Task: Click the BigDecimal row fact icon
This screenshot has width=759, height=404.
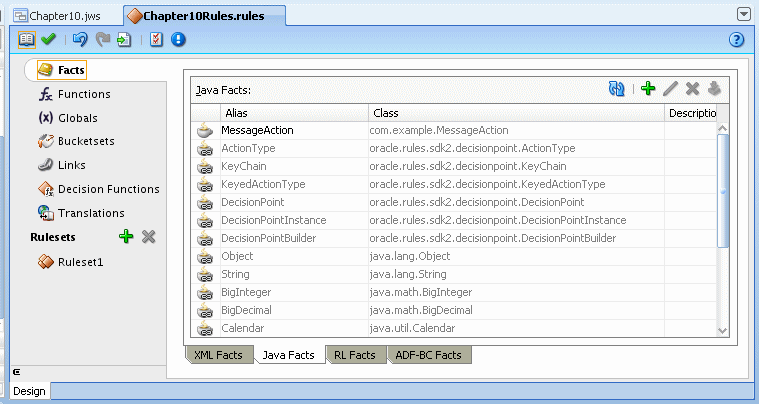Action: pos(205,310)
